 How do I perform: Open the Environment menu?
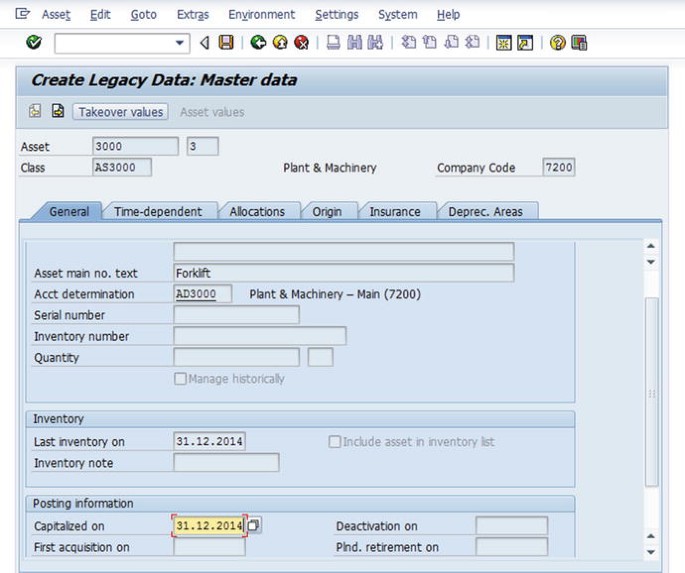(261, 15)
